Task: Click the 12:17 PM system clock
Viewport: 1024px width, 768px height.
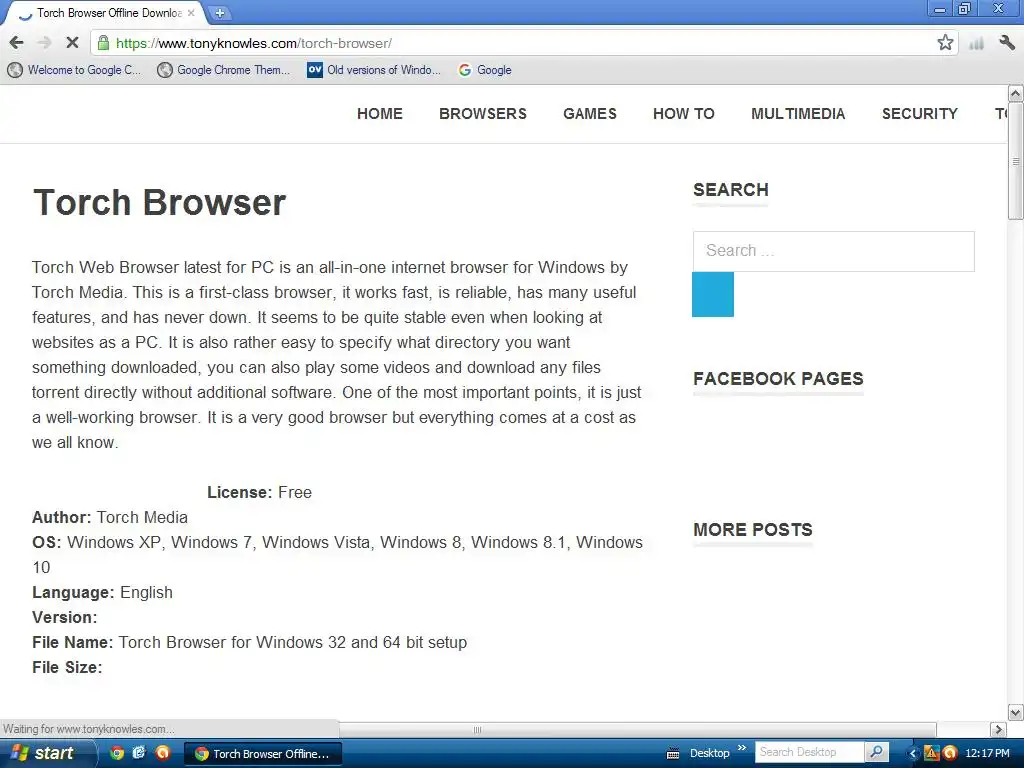Action: (x=987, y=753)
